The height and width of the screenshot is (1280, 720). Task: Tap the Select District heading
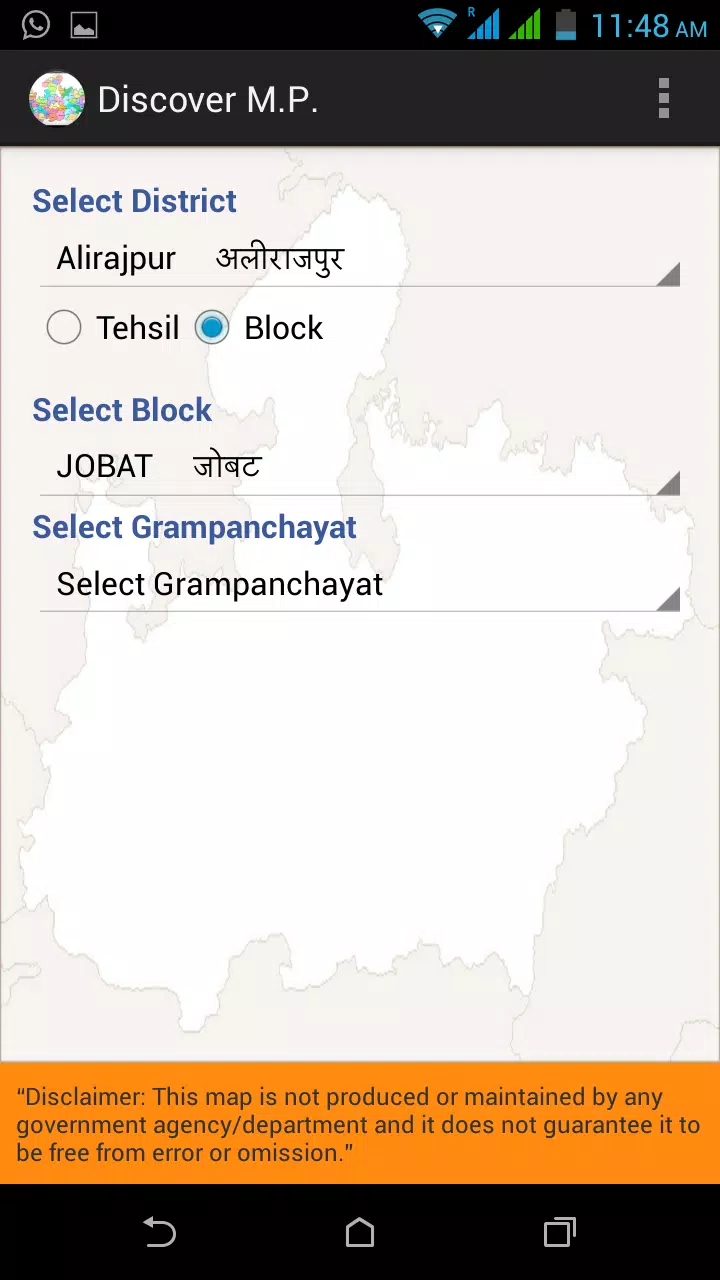point(134,201)
